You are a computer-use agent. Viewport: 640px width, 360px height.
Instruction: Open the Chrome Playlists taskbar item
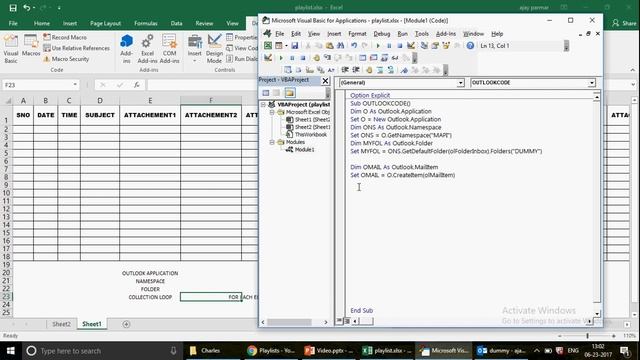[271, 351]
